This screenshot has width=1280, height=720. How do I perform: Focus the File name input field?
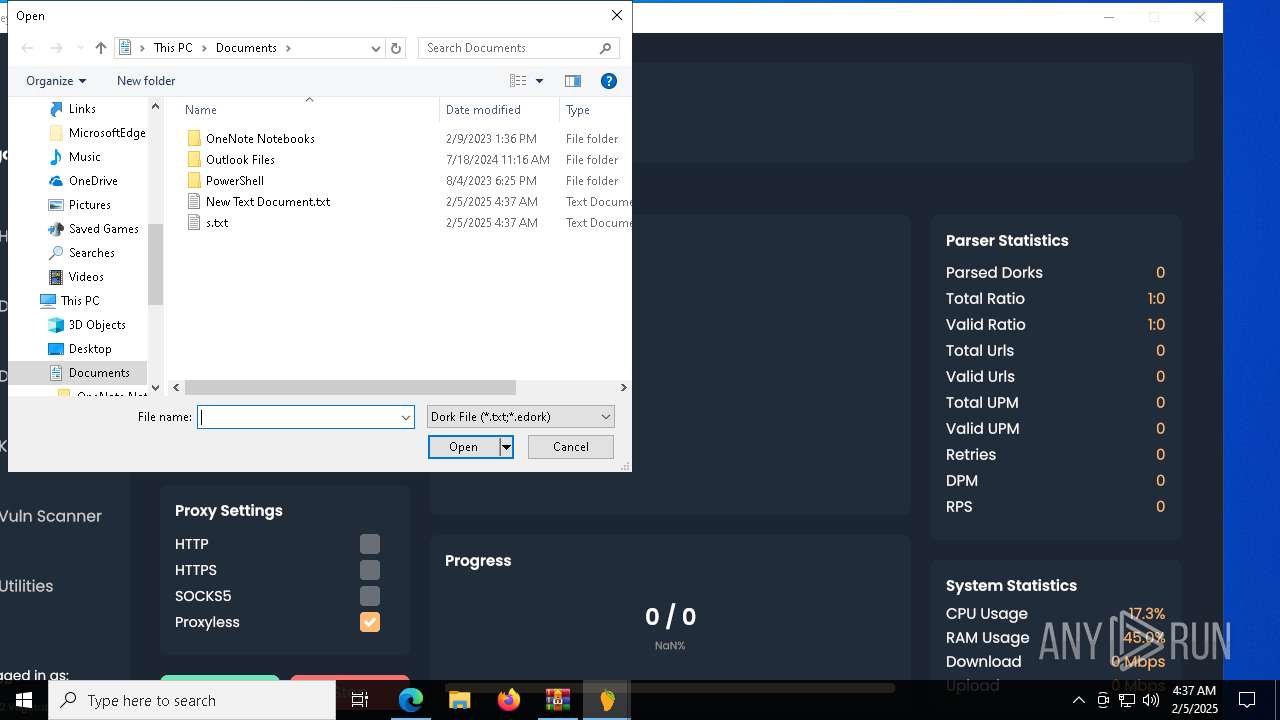click(x=299, y=417)
